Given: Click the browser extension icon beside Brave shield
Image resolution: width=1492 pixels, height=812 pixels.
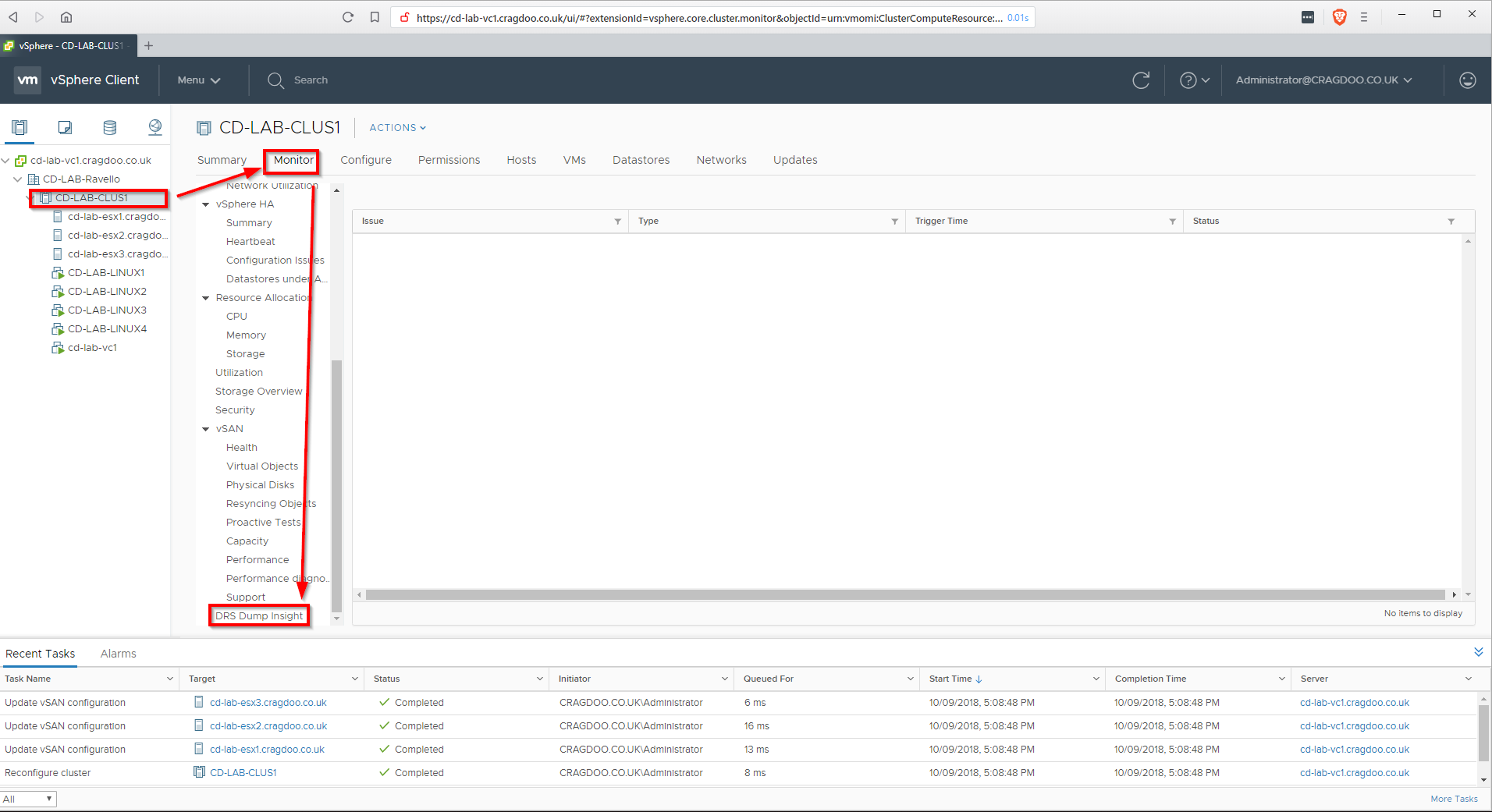Looking at the screenshot, I should click(1308, 17).
